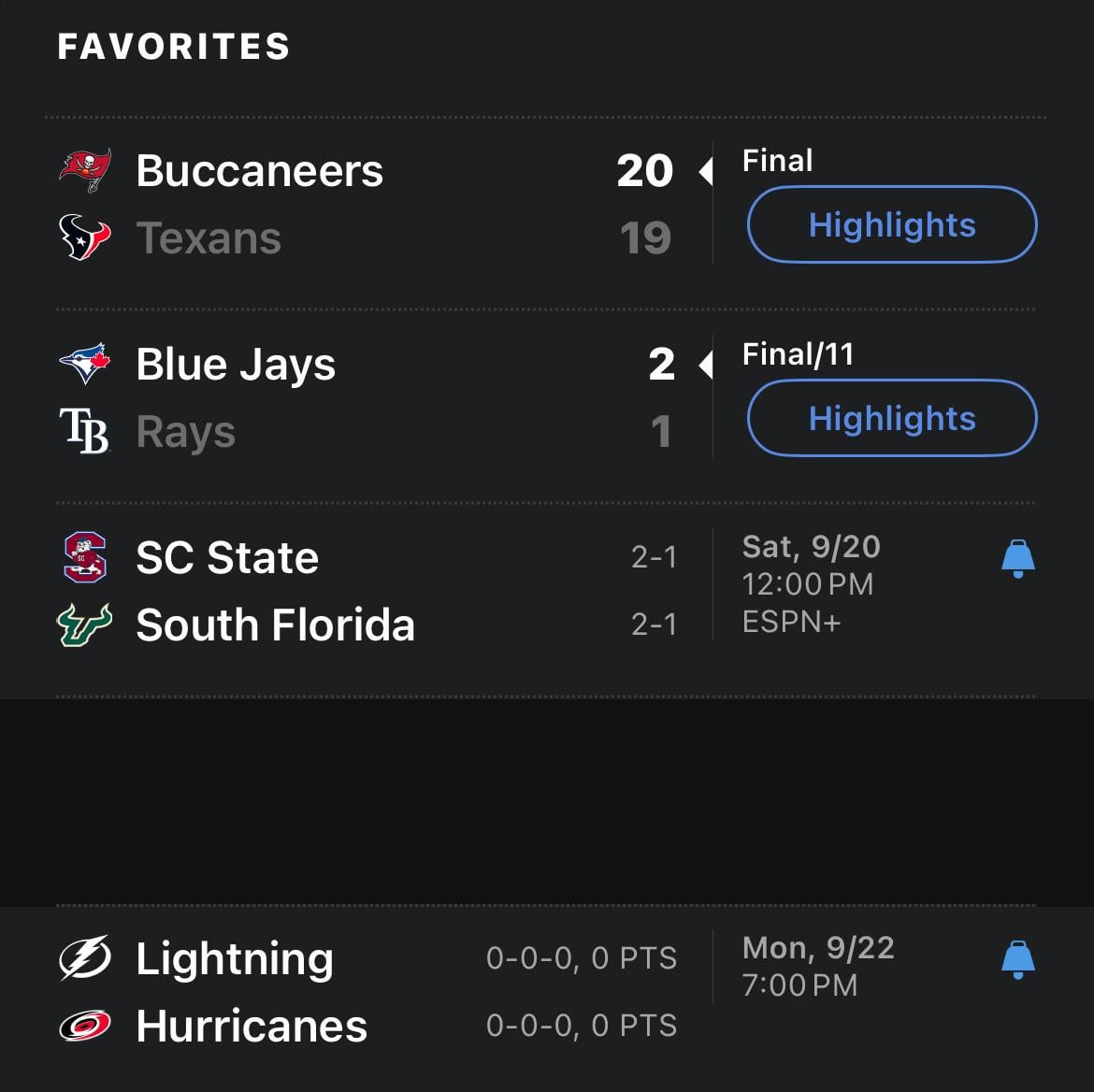Tap the SC State bulldog logo
This screenshot has width=1094, height=1092.
tap(85, 557)
